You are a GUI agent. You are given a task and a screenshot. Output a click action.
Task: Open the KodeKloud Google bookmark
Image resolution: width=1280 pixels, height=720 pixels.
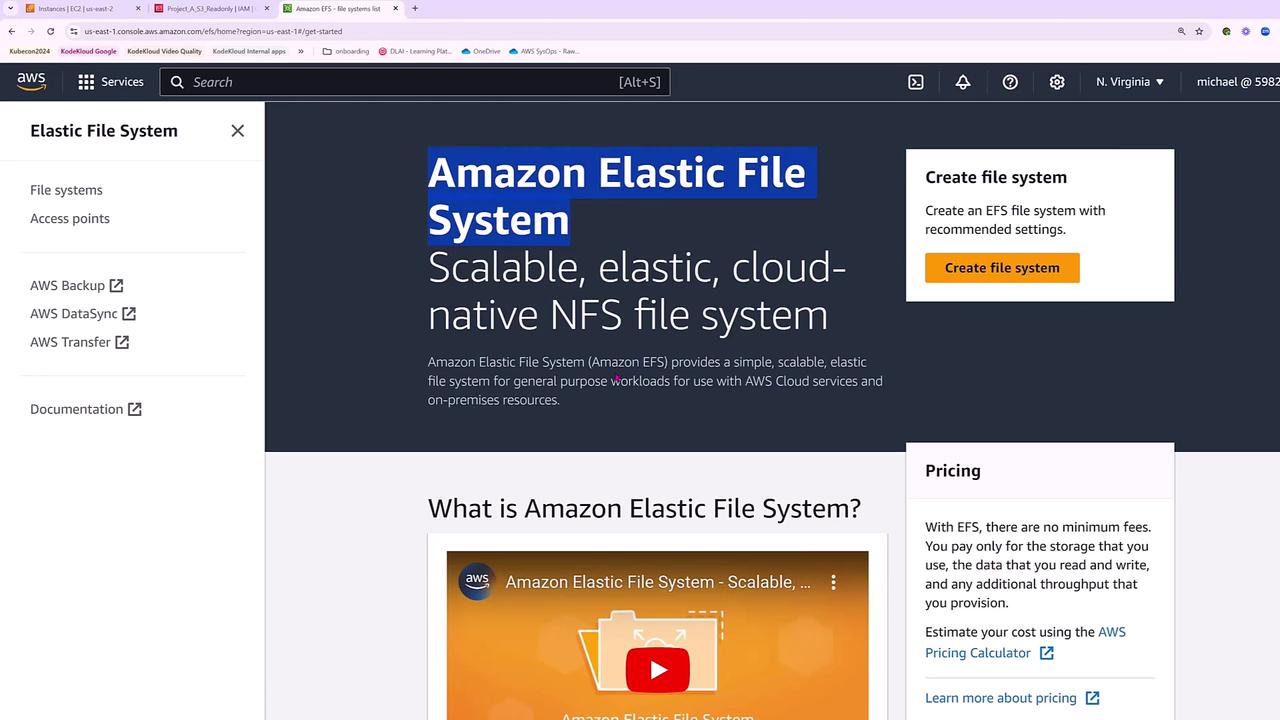pos(88,51)
